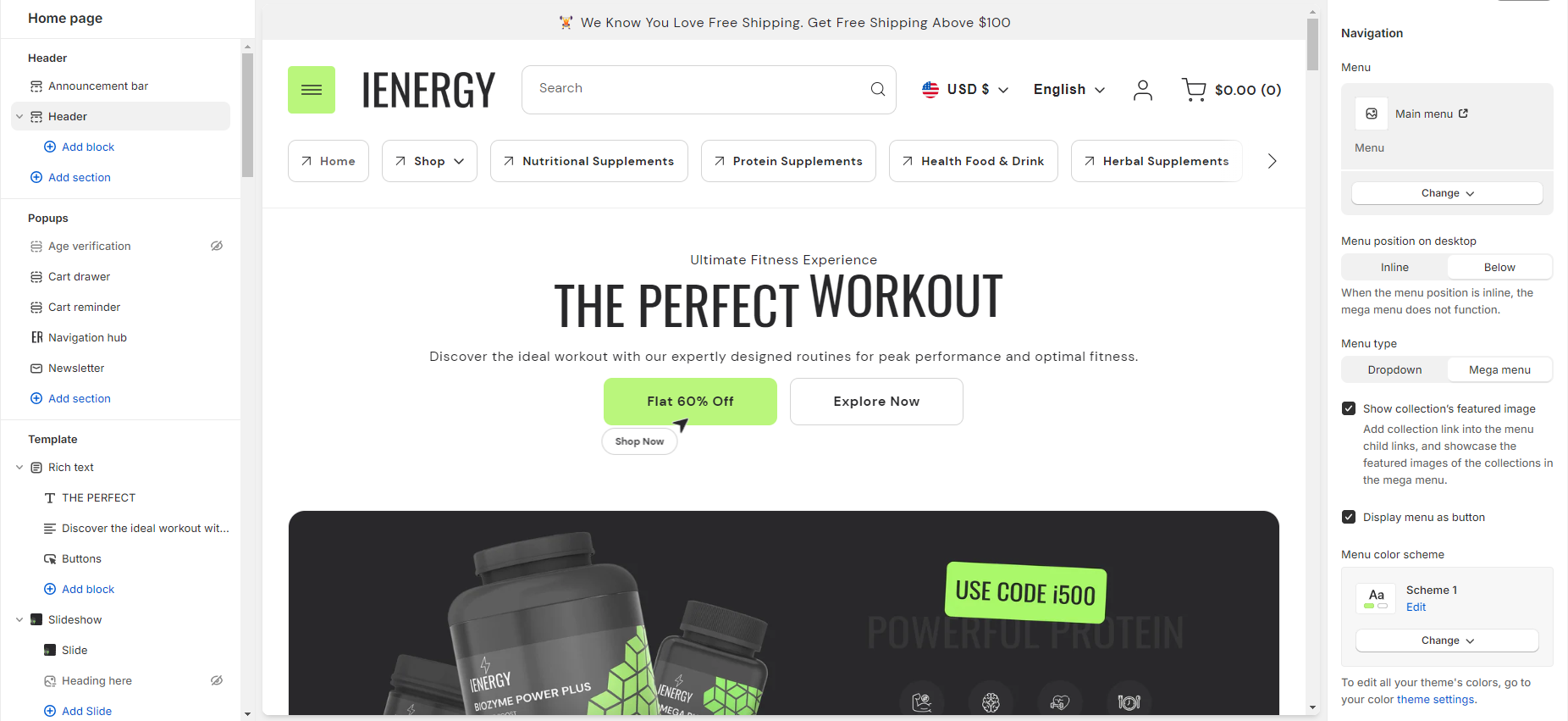Open the USD $ currency dropdown

(965, 90)
